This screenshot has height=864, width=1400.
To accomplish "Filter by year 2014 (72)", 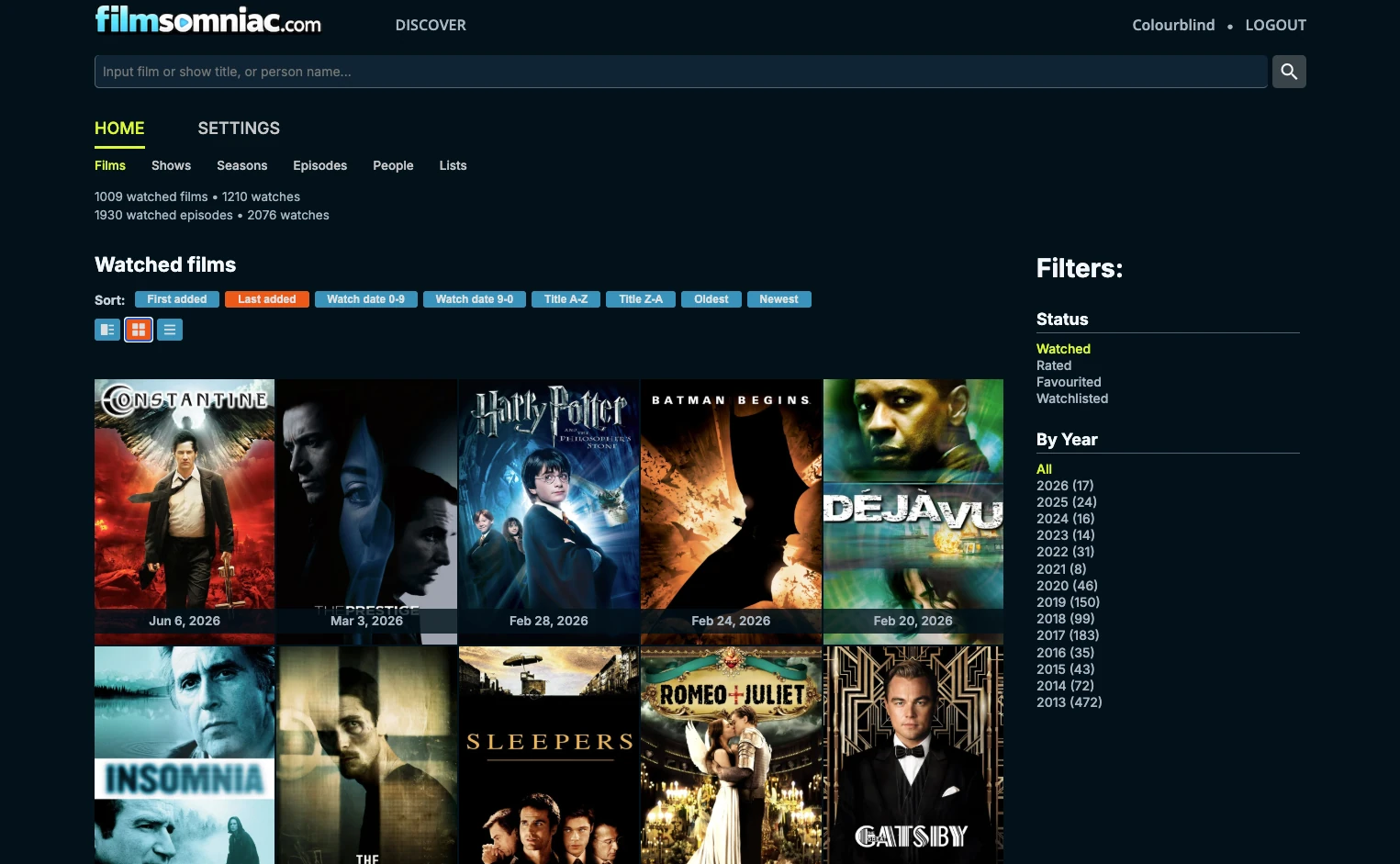I will [x=1065, y=686].
